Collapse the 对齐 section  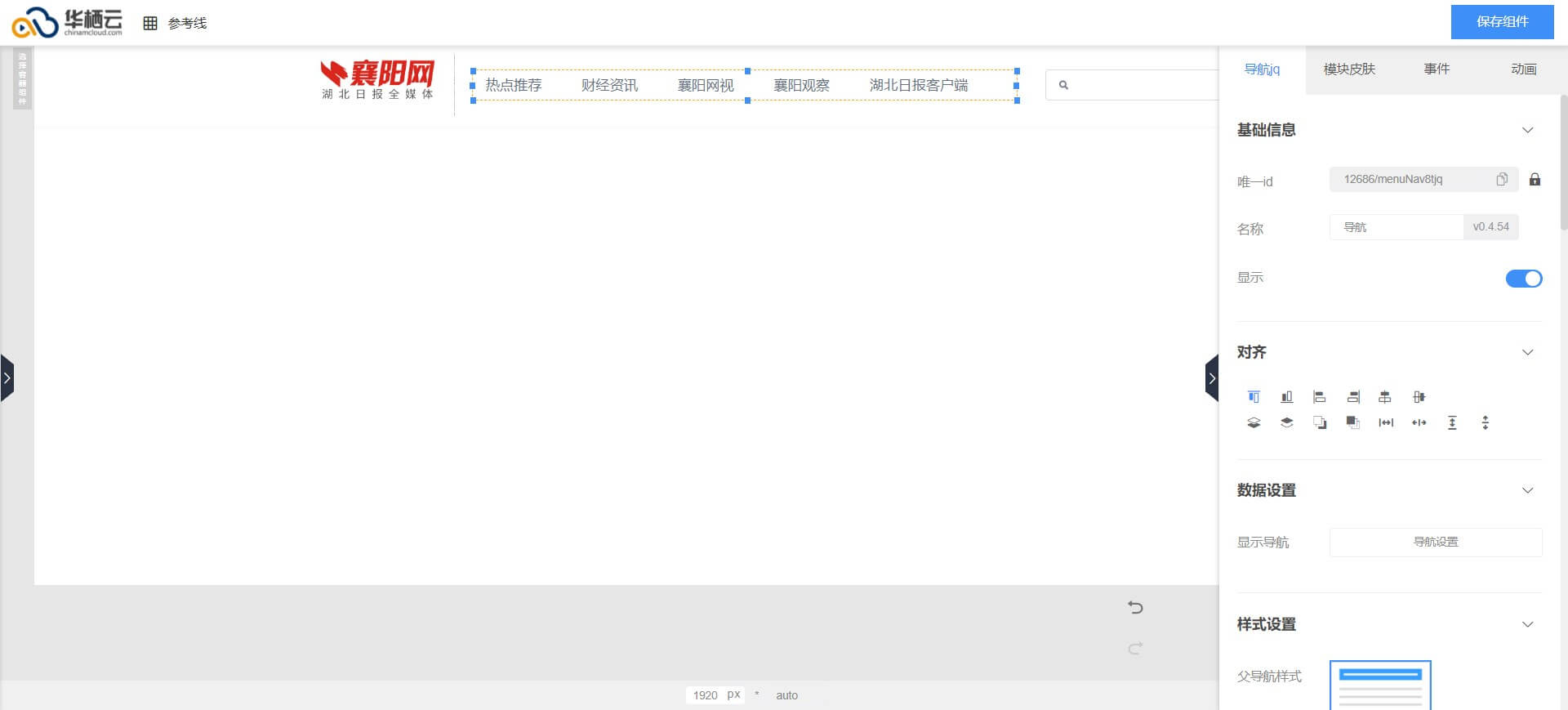click(x=1527, y=353)
